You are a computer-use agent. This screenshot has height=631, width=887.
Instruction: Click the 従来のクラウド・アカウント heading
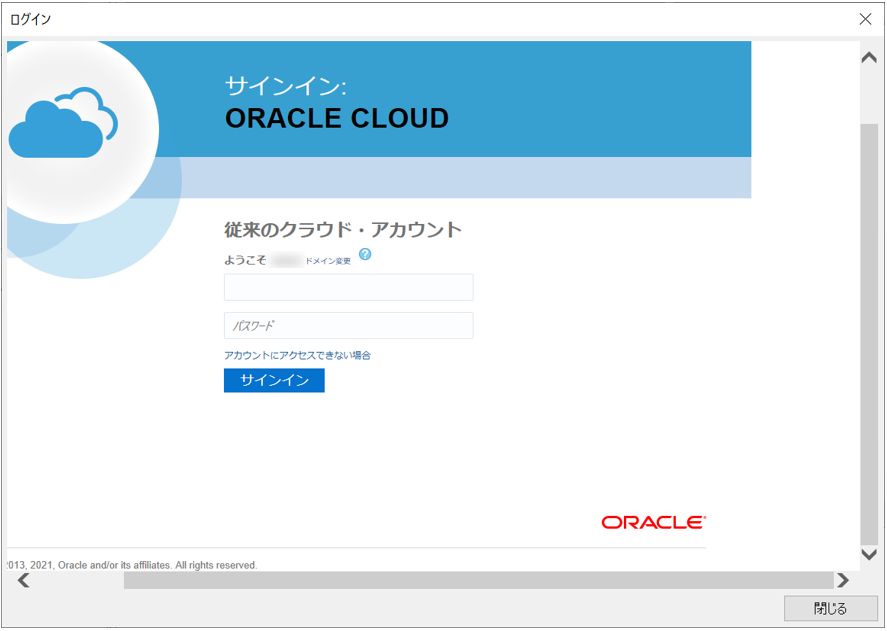[x=343, y=230]
